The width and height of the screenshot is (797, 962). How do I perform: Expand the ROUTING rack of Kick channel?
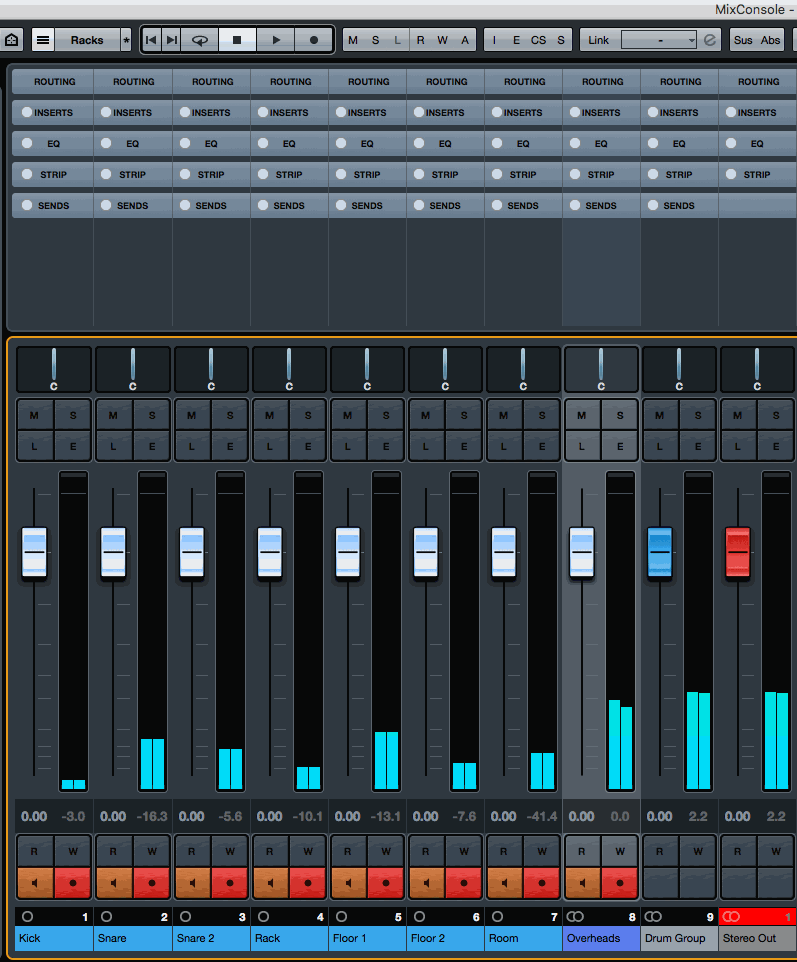tap(54, 82)
